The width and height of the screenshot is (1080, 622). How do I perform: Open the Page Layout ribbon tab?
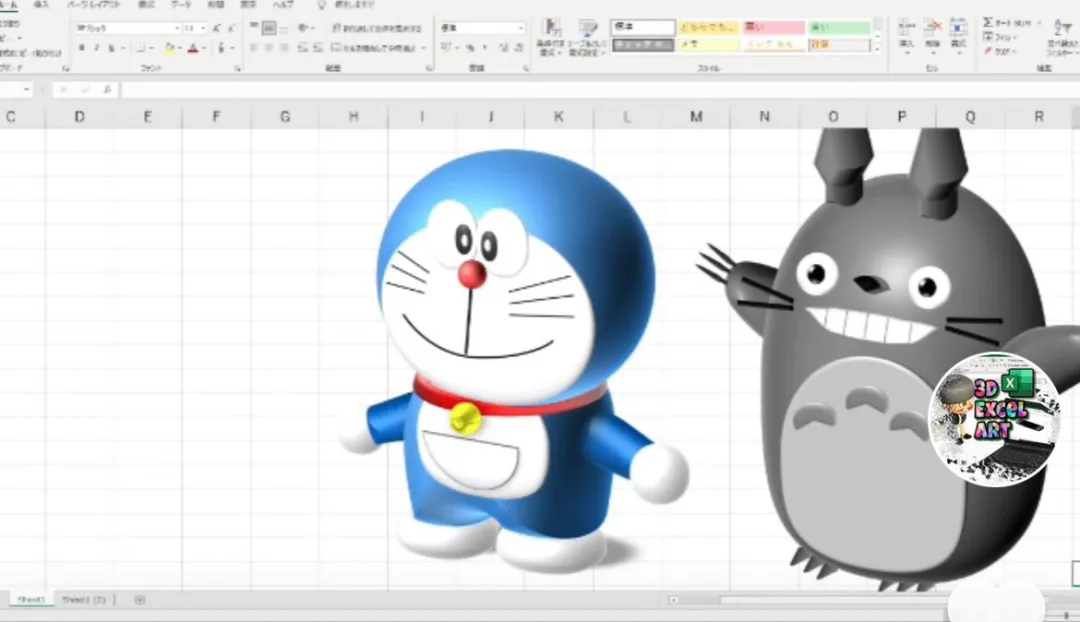pyautogui.click(x=94, y=5)
